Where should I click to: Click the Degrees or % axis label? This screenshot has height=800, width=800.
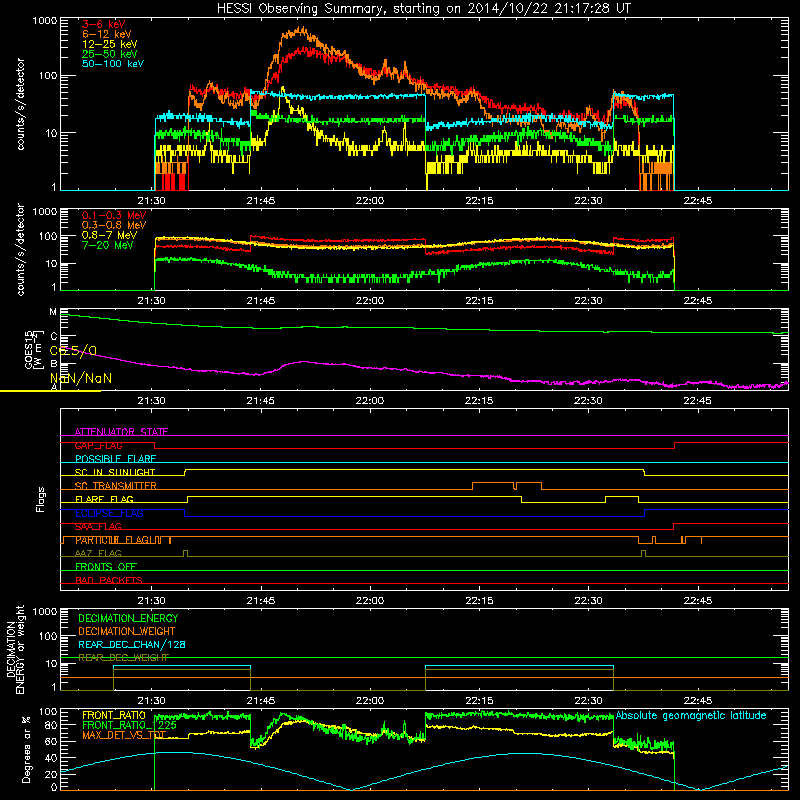point(26,749)
